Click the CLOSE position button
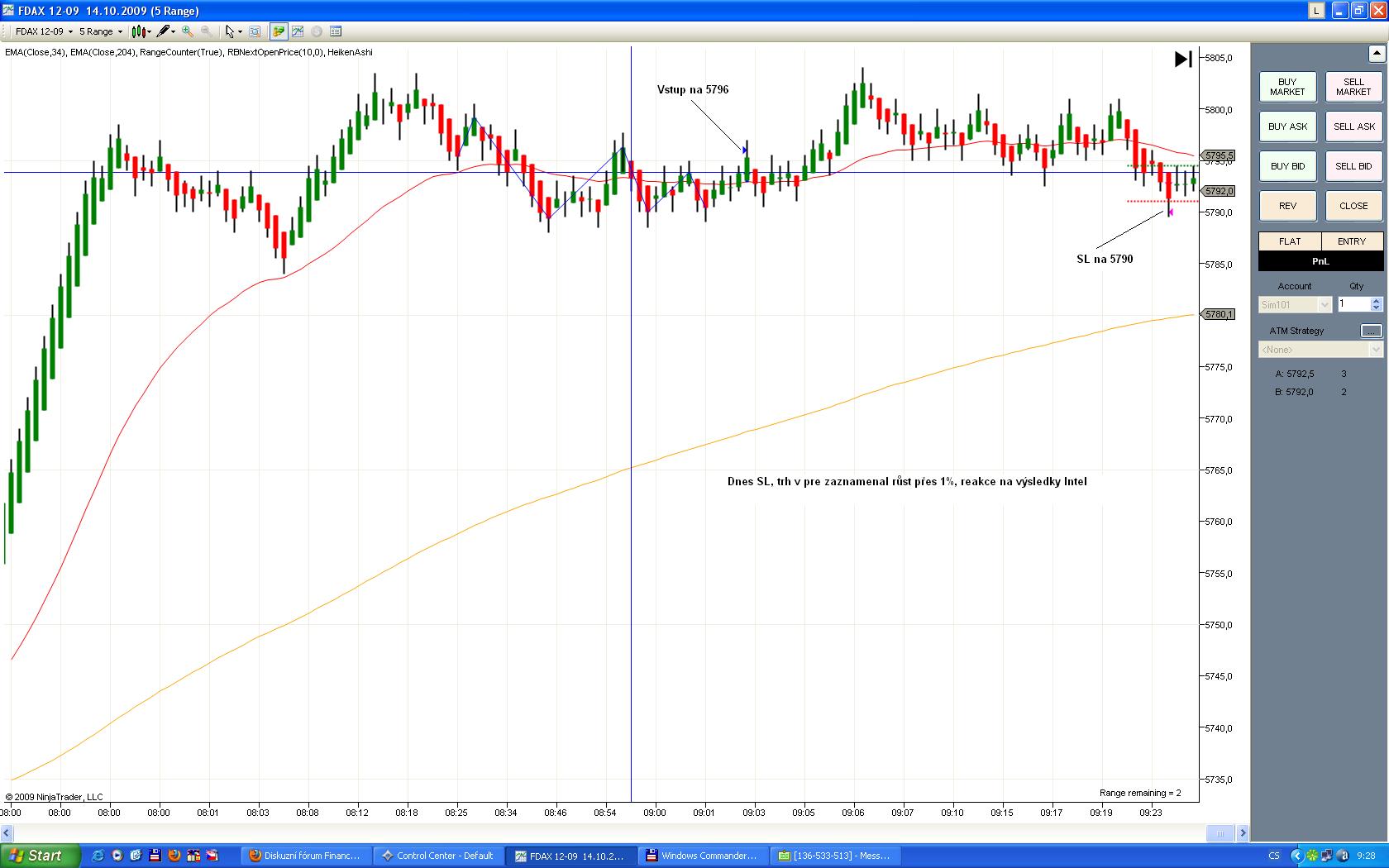This screenshot has width=1389, height=868. pos(1353,206)
